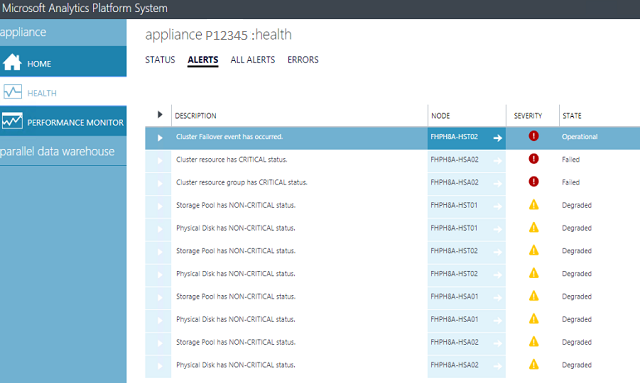Open the ALL ALERTS tab
The width and height of the screenshot is (640, 383).
(x=253, y=60)
